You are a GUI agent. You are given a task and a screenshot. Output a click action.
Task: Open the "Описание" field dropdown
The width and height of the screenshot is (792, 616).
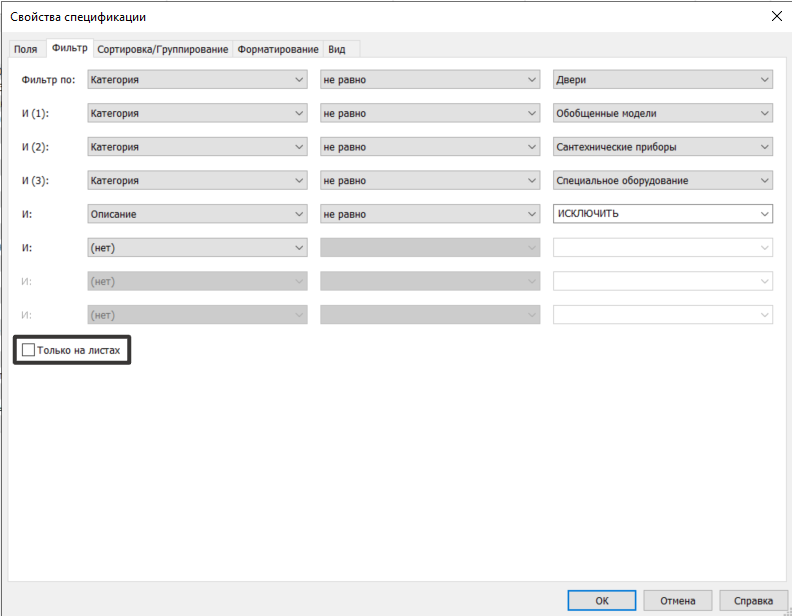tap(197, 214)
